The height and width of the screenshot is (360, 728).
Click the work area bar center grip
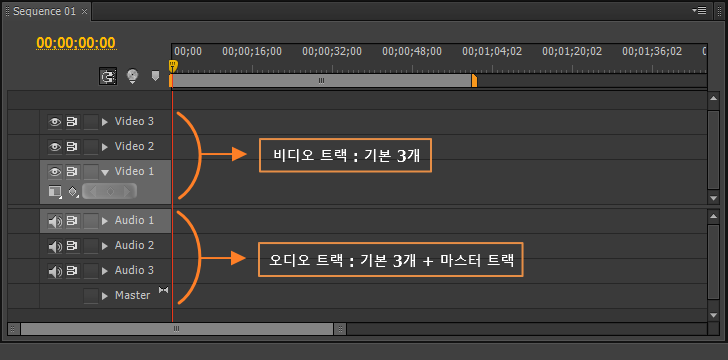pyautogui.click(x=321, y=81)
